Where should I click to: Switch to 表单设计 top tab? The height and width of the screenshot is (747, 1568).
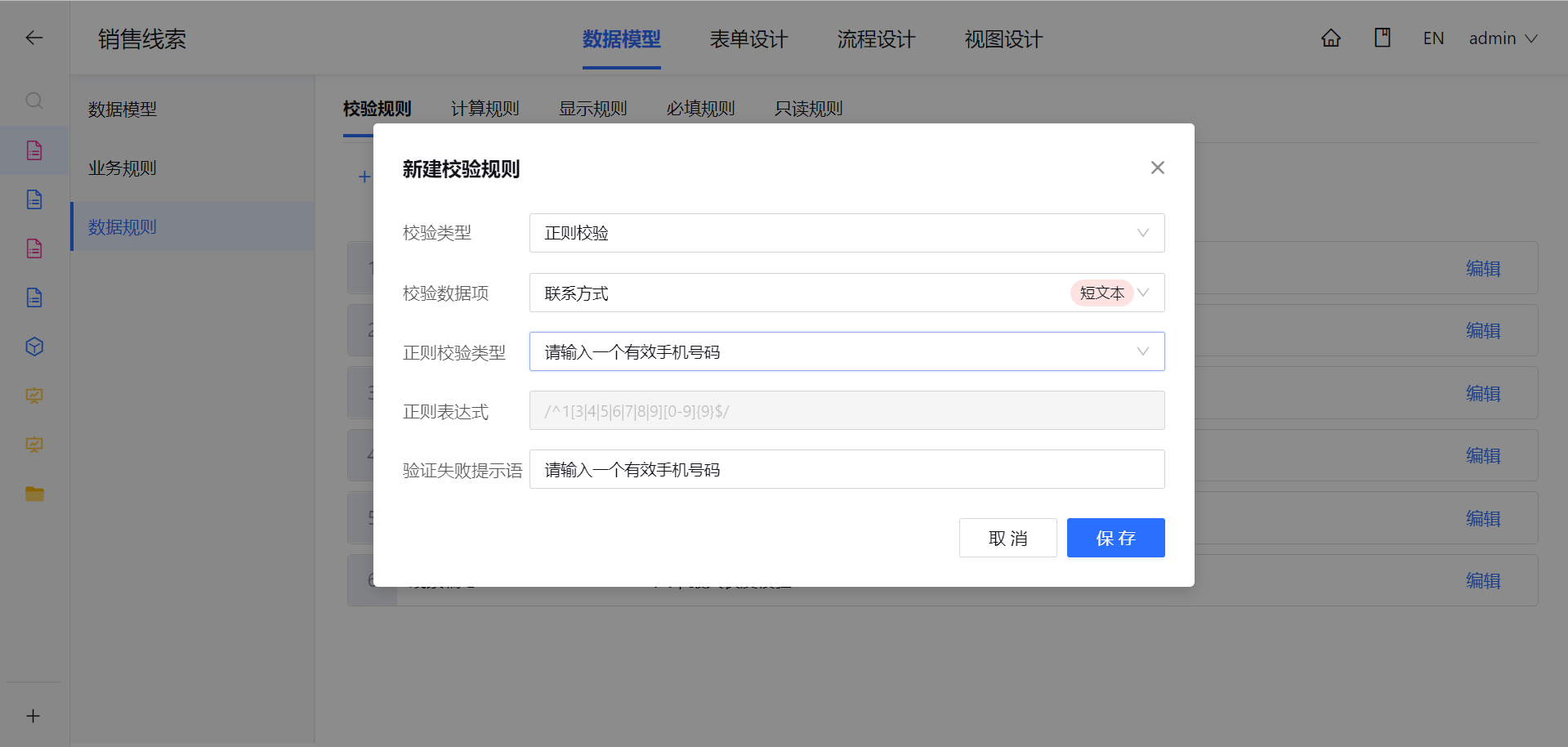pyautogui.click(x=749, y=39)
